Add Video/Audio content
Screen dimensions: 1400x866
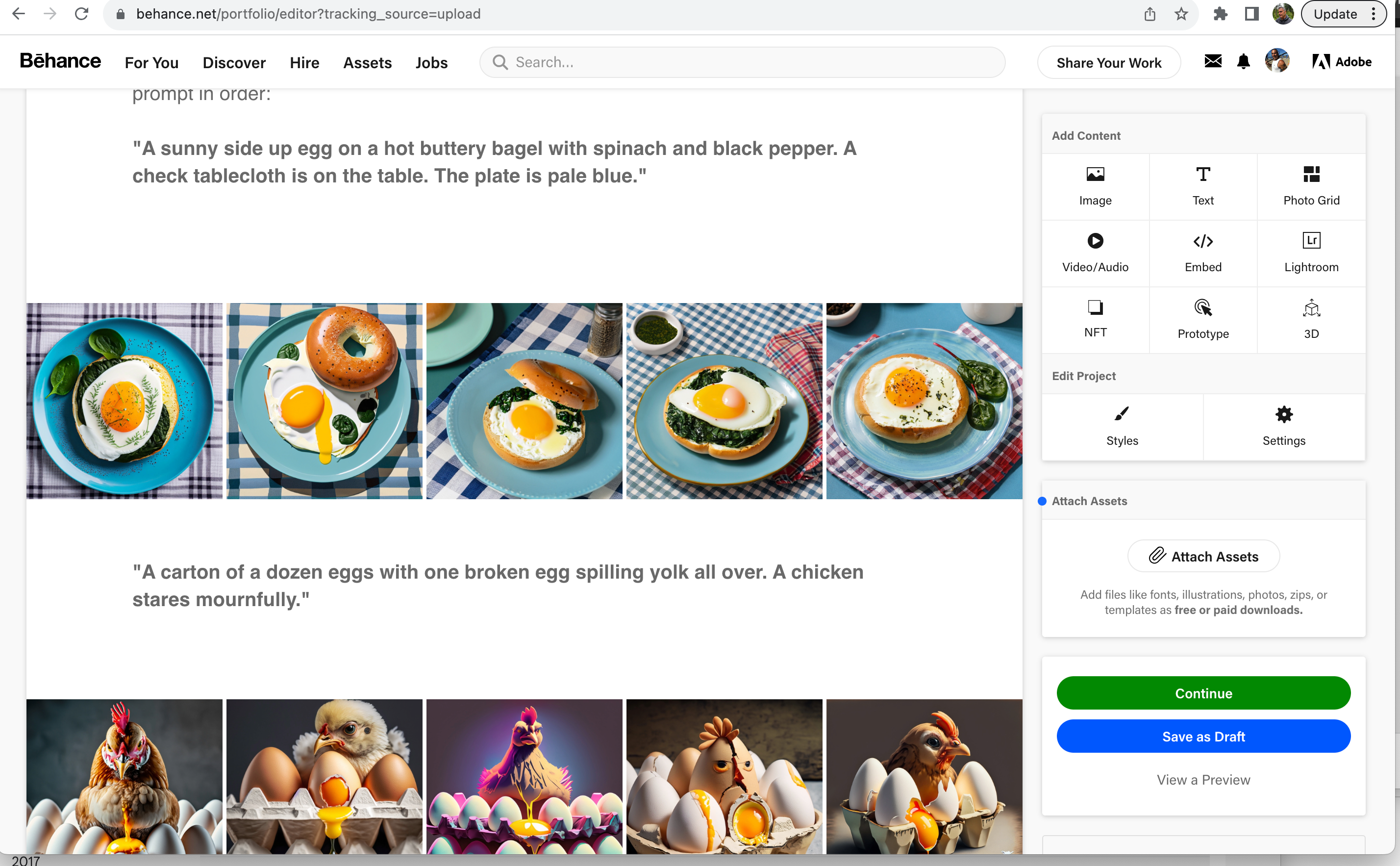pyautogui.click(x=1095, y=253)
